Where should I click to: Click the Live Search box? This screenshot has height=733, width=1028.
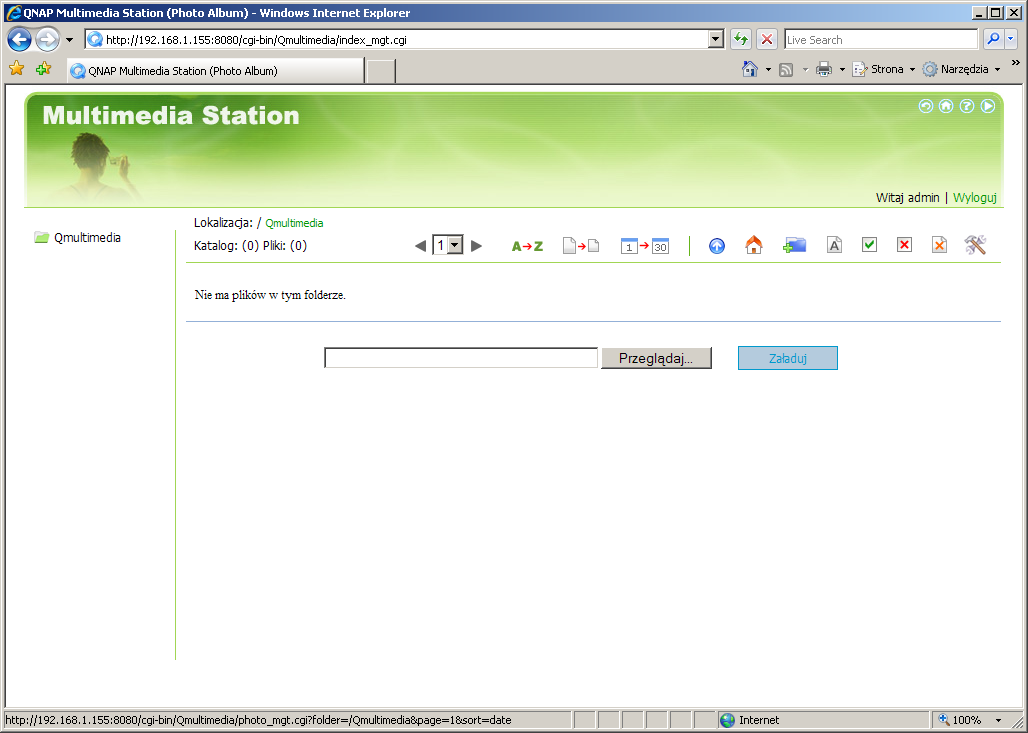tap(881, 39)
